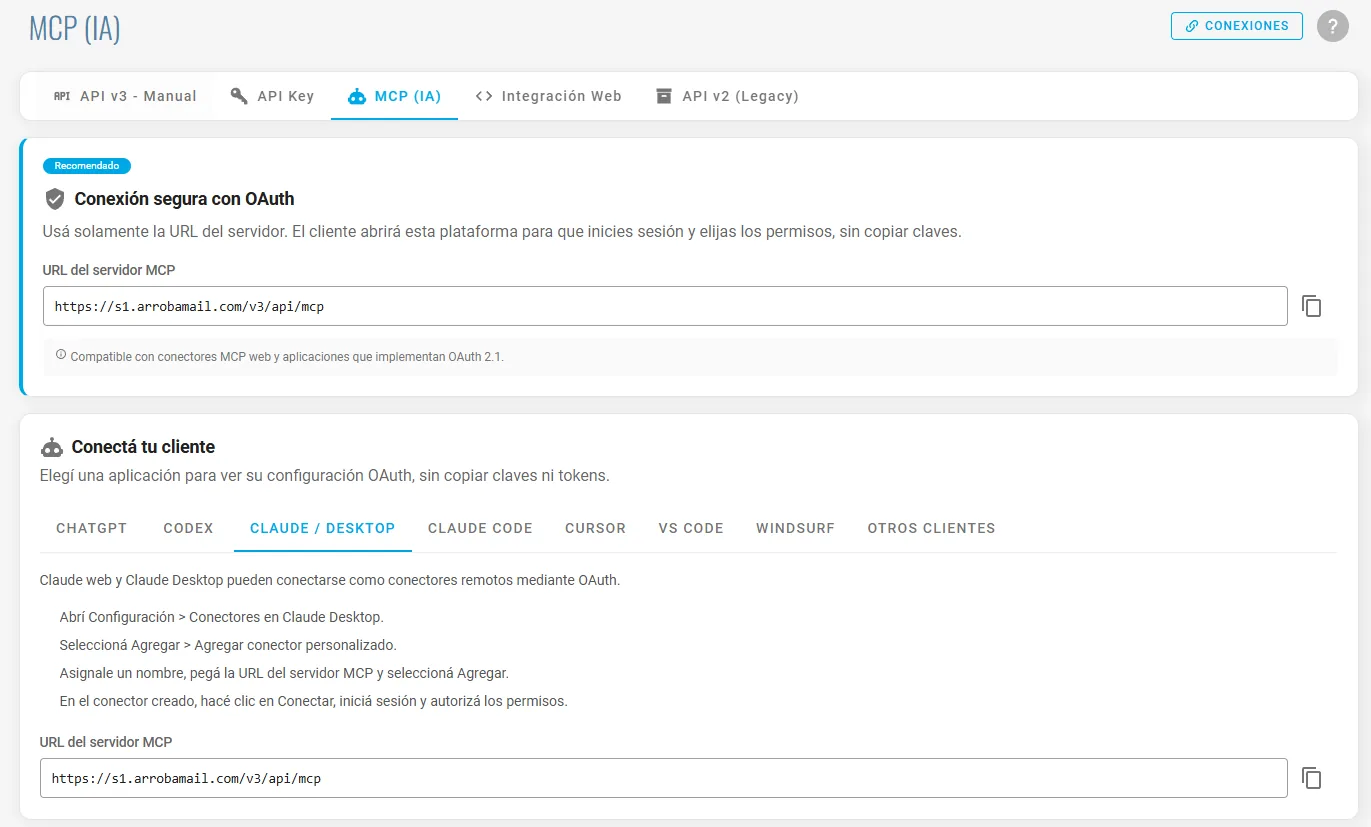Open the CURSOR client tab
Screen dimensions: 1371x827
click(595, 528)
